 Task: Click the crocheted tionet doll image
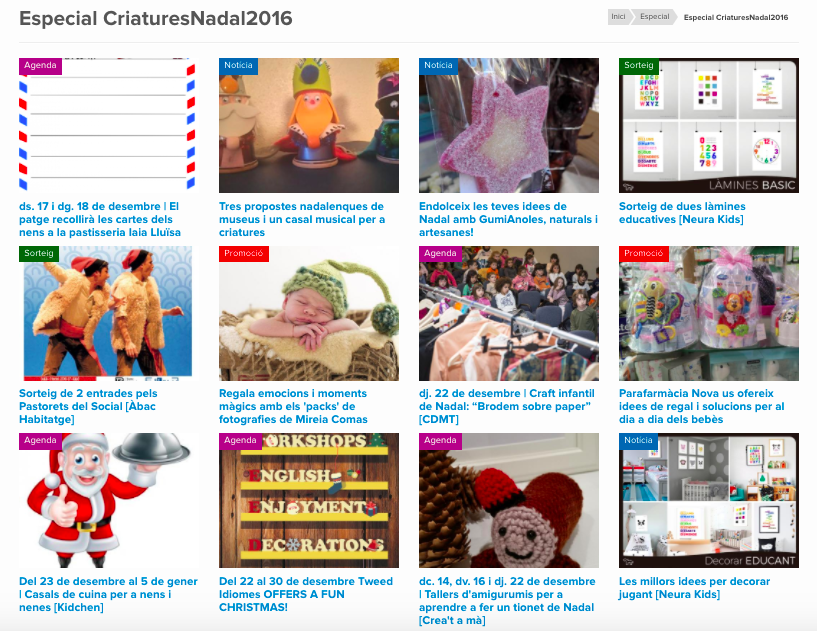point(509,500)
